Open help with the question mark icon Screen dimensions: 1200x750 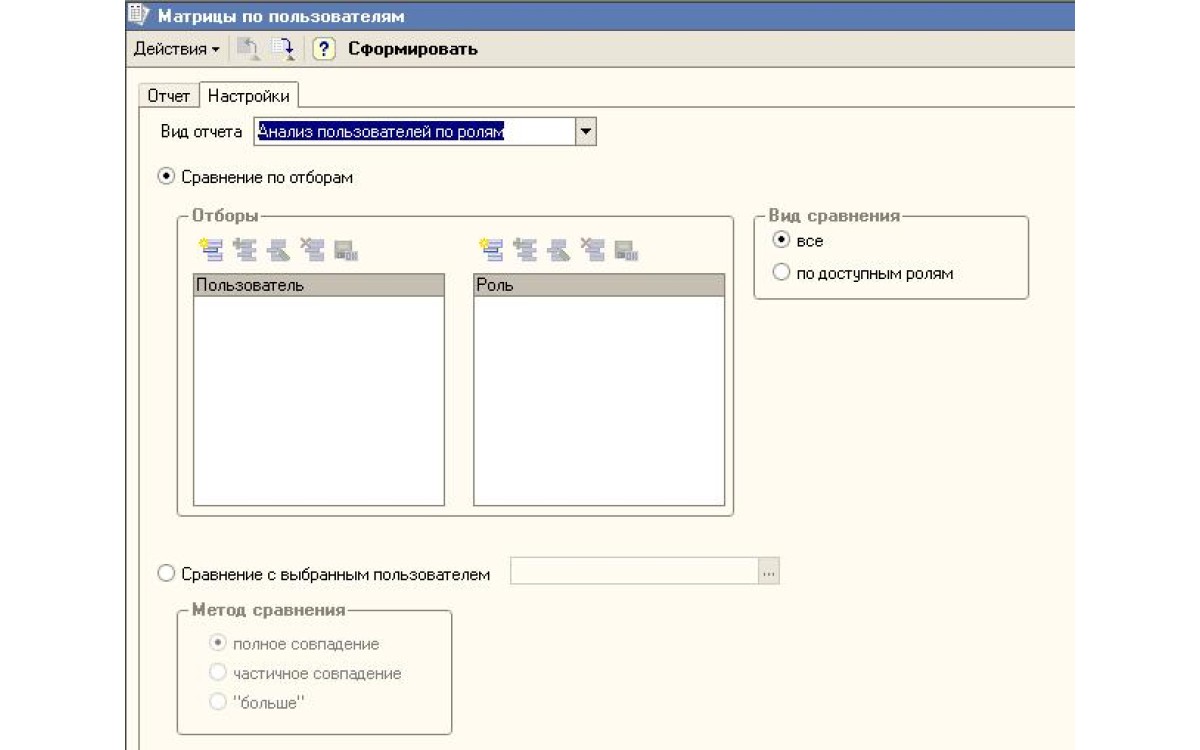click(x=323, y=49)
